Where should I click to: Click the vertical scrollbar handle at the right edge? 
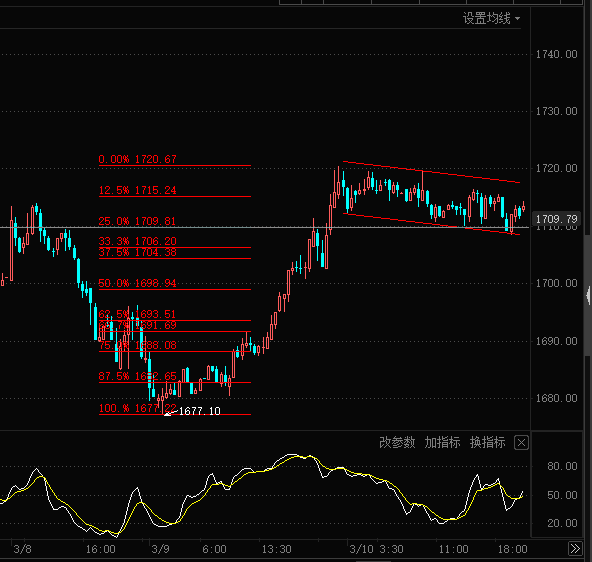click(588, 295)
